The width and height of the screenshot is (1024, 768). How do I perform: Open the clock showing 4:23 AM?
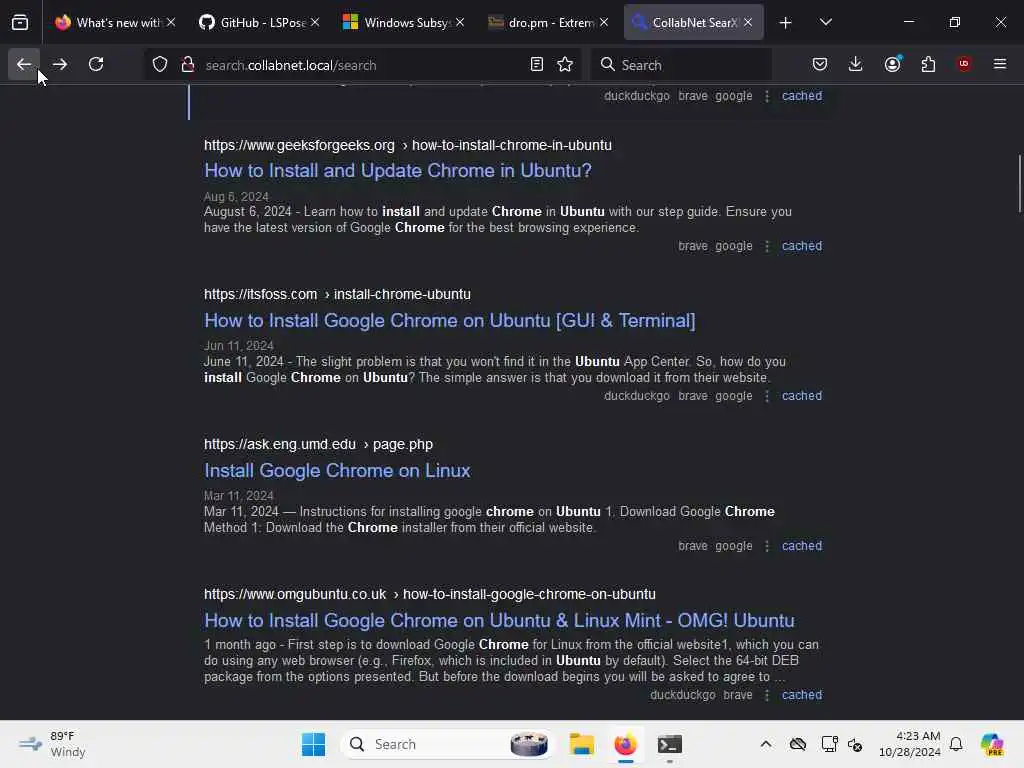click(910, 744)
